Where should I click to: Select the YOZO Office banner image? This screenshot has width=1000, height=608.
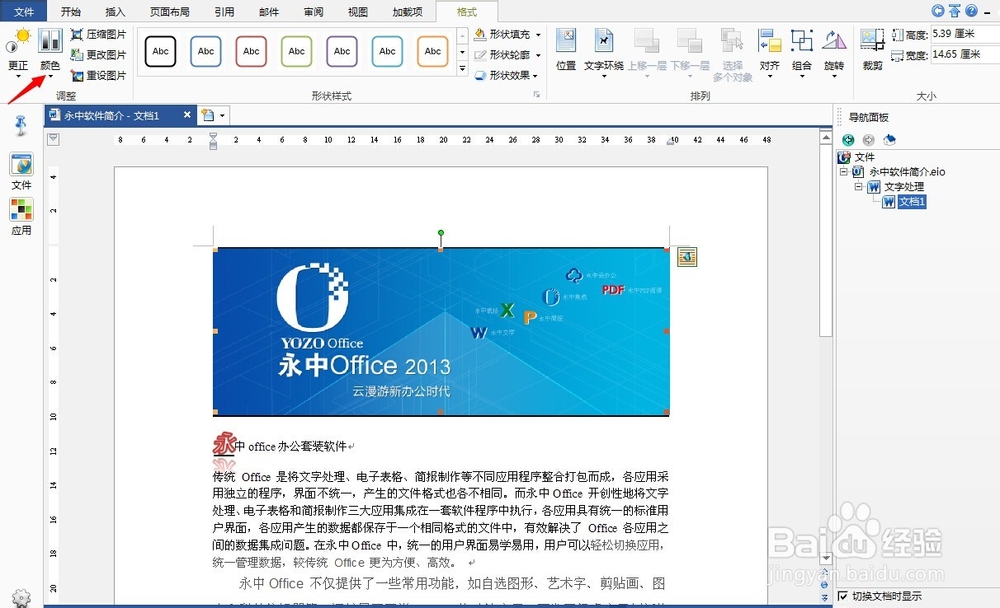coord(441,331)
